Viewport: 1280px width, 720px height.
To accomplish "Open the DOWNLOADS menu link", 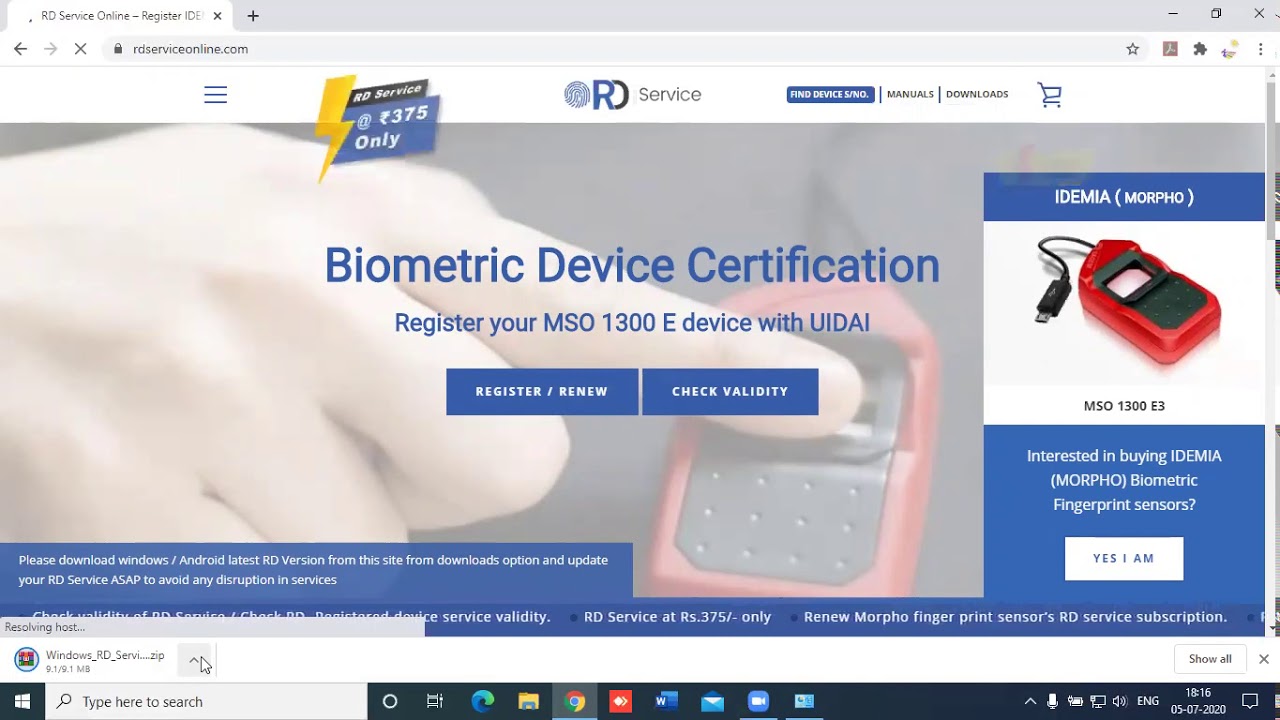I will point(977,94).
